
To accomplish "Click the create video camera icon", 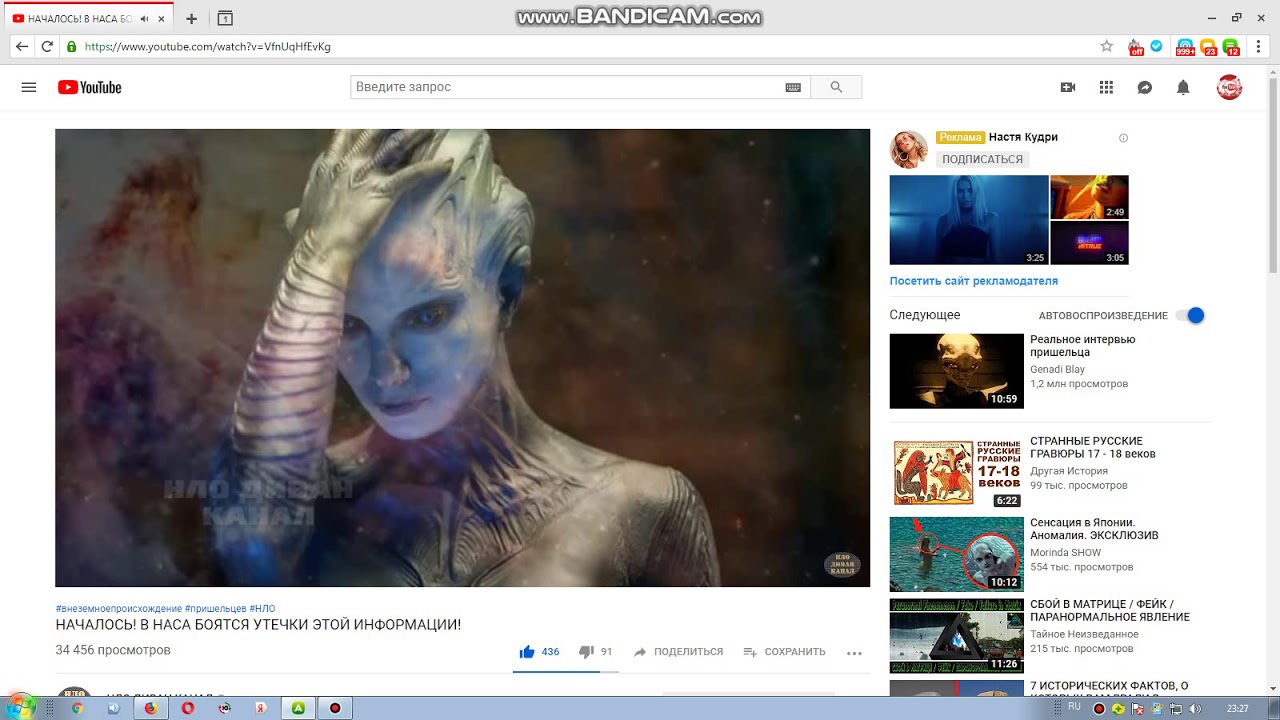I will point(1068,87).
